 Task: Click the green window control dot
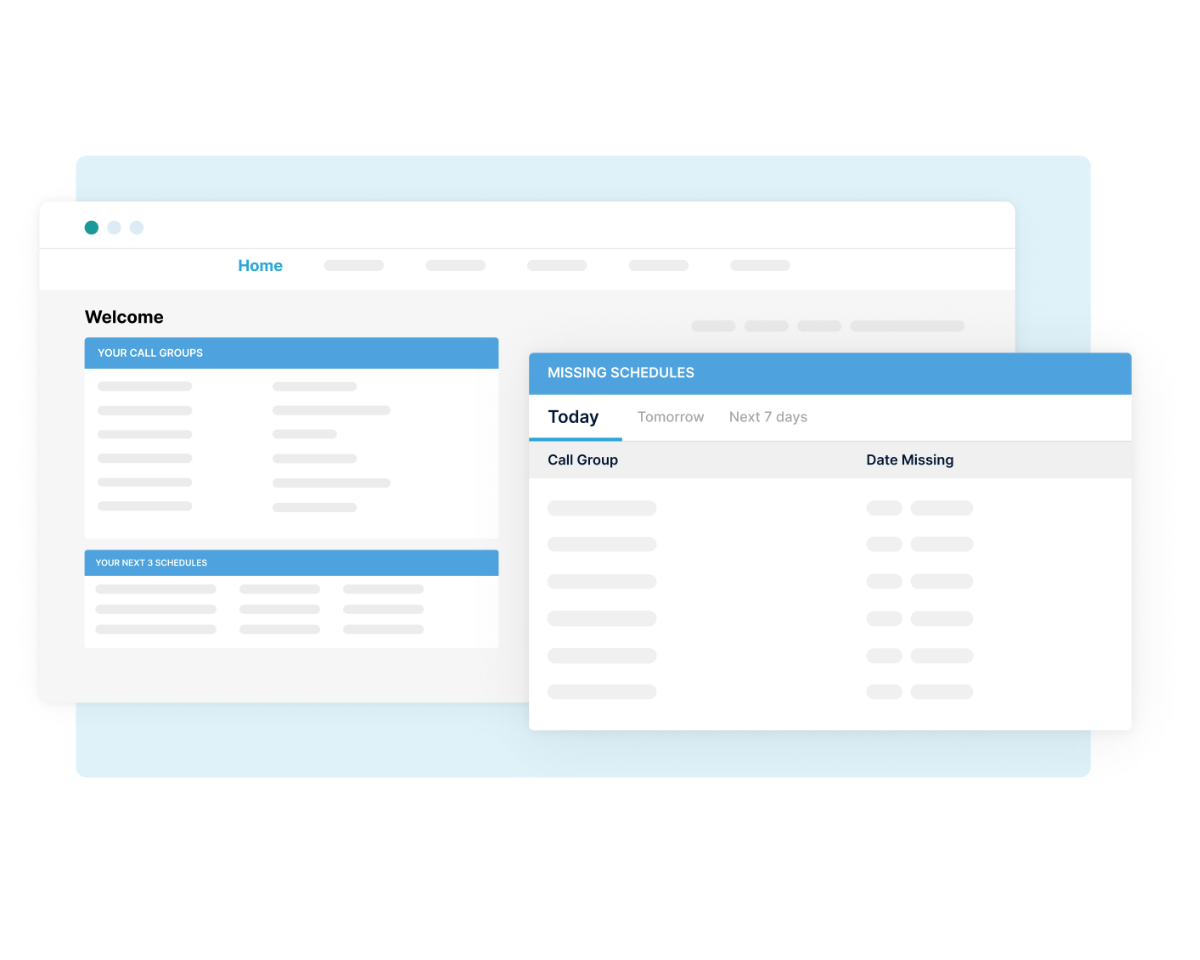click(92, 228)
